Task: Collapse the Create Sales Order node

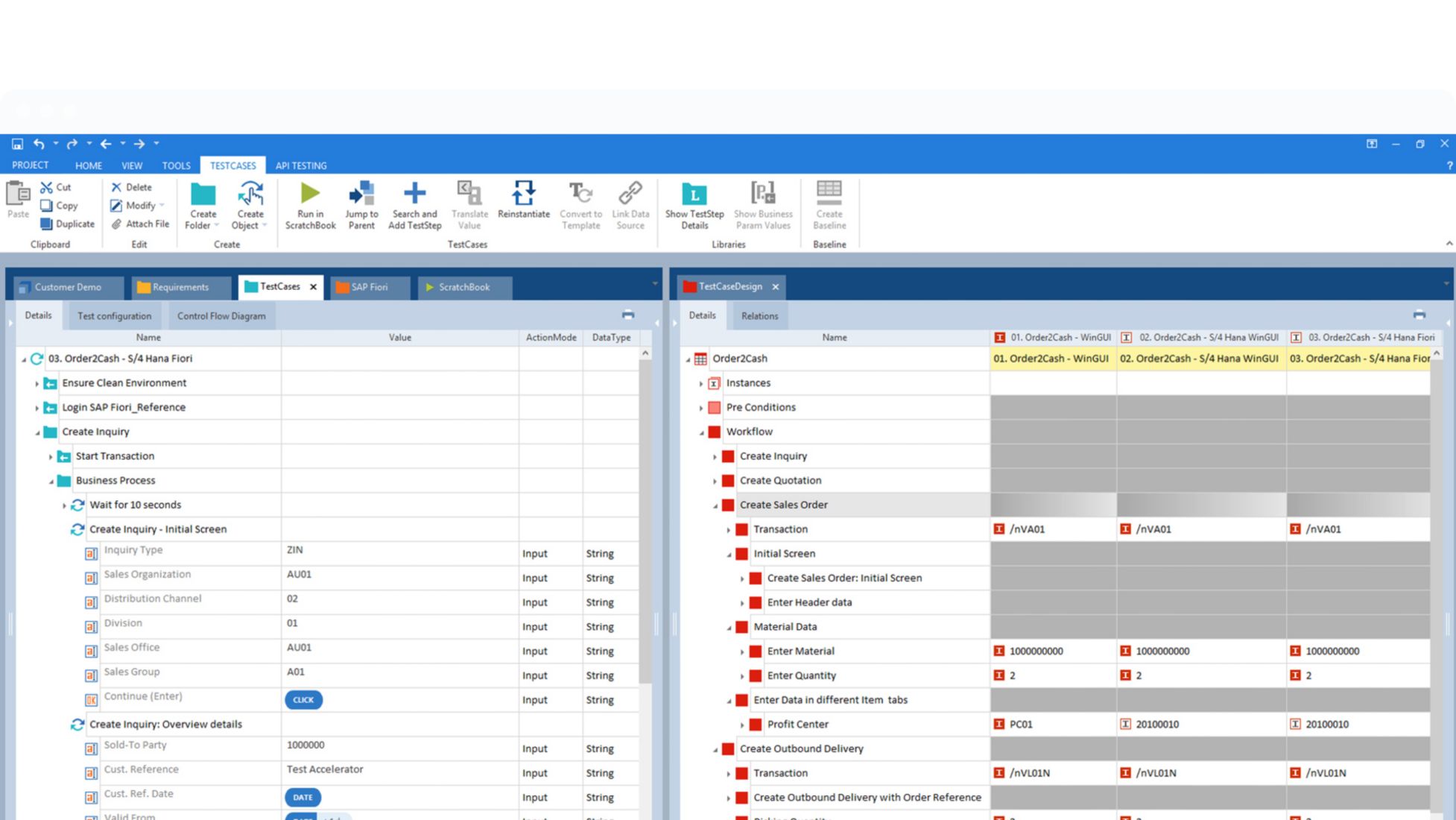Action: click(x=715, y=505)
